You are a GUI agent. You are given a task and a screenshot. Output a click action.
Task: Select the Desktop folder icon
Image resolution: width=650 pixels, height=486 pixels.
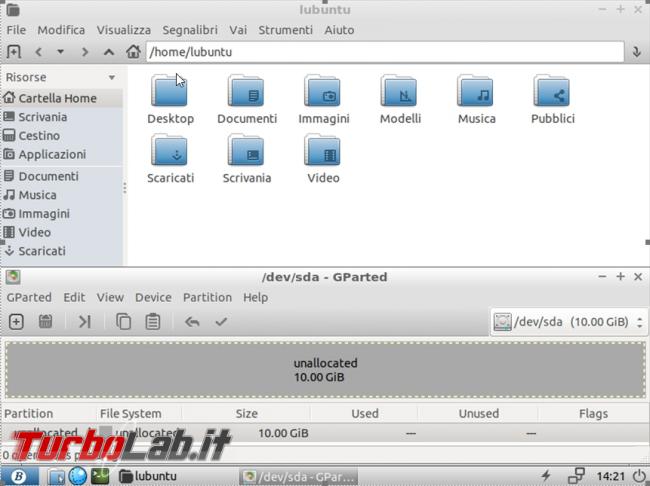point(170,91)
